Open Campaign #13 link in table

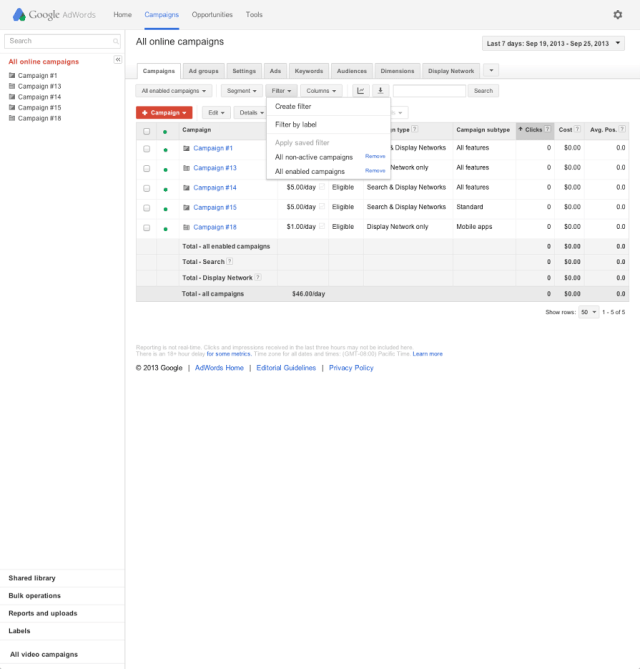pos(215,168)
